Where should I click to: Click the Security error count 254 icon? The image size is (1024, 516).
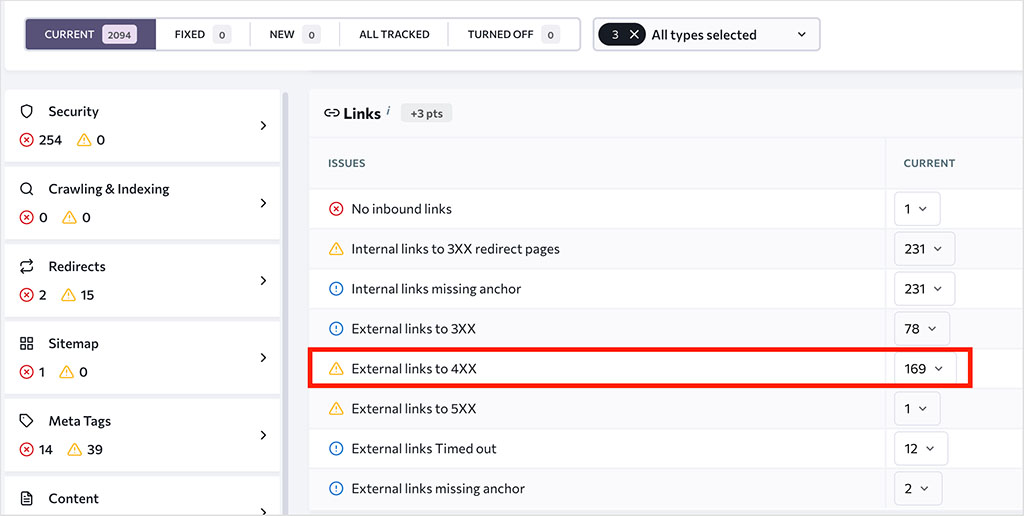pyautogui.click(x=26, y=140)
